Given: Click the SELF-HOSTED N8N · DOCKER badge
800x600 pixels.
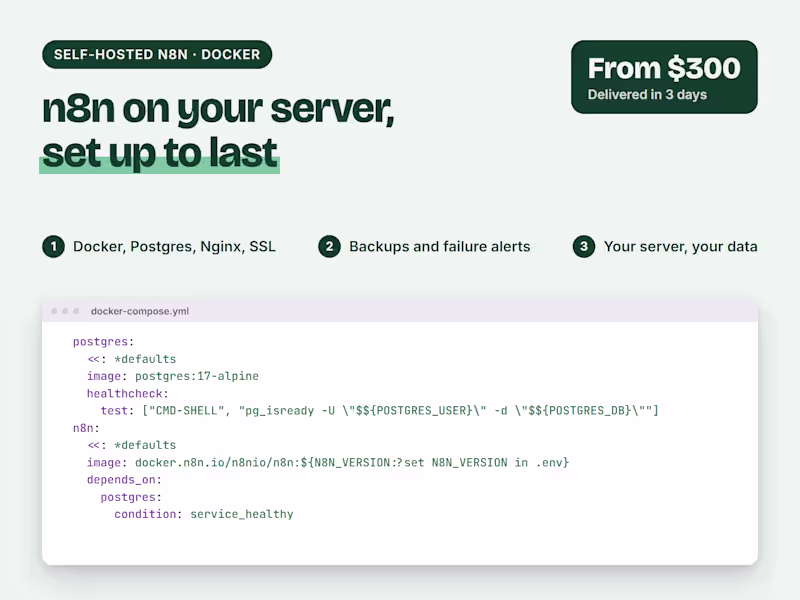Looking at the screenshot, I should click(x=157, y=55).
